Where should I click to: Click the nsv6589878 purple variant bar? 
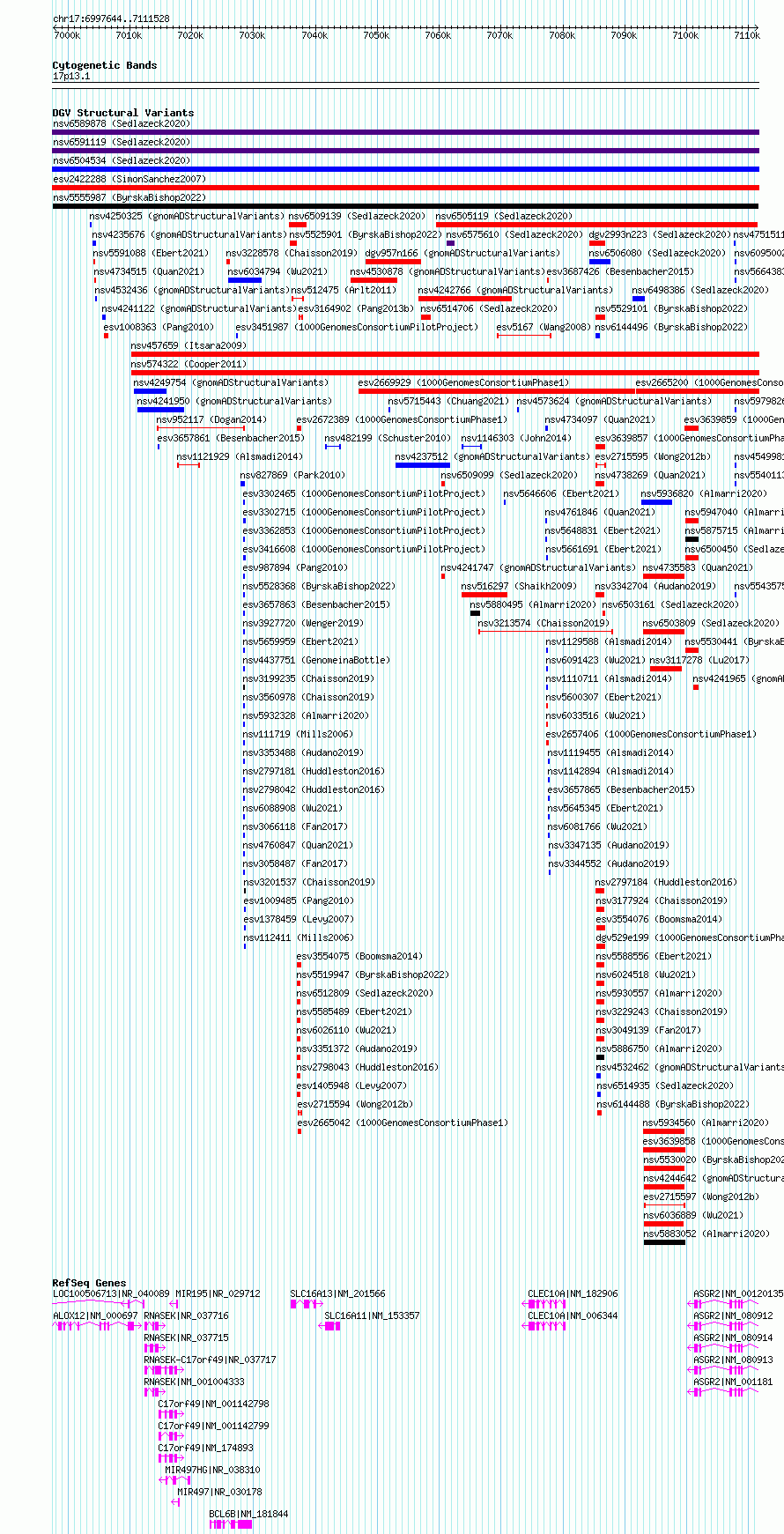point(405,132)
